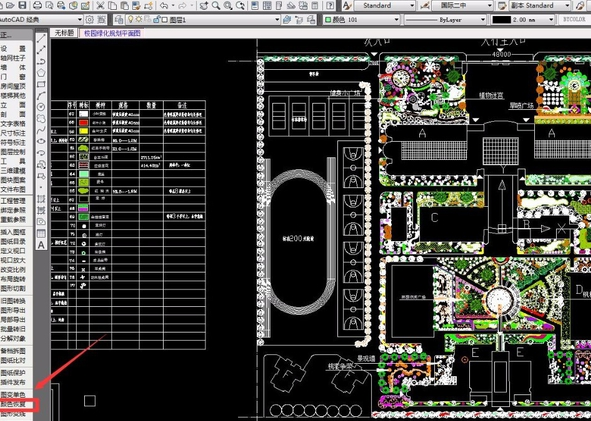Select the Circle draw tool
591x421 pixels.
(41, 107)
